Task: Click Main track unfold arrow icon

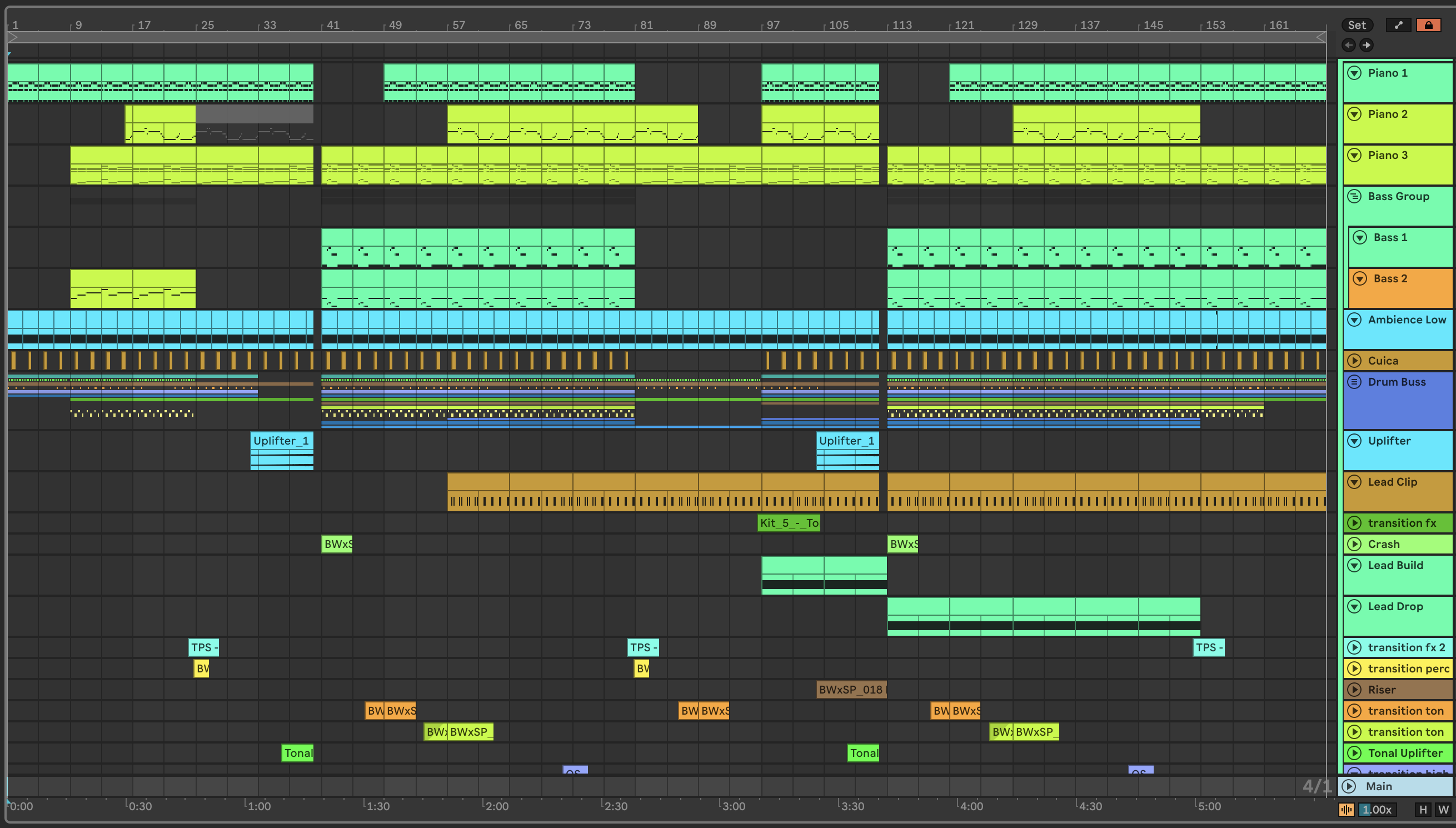Action: tap(1349, 786)
